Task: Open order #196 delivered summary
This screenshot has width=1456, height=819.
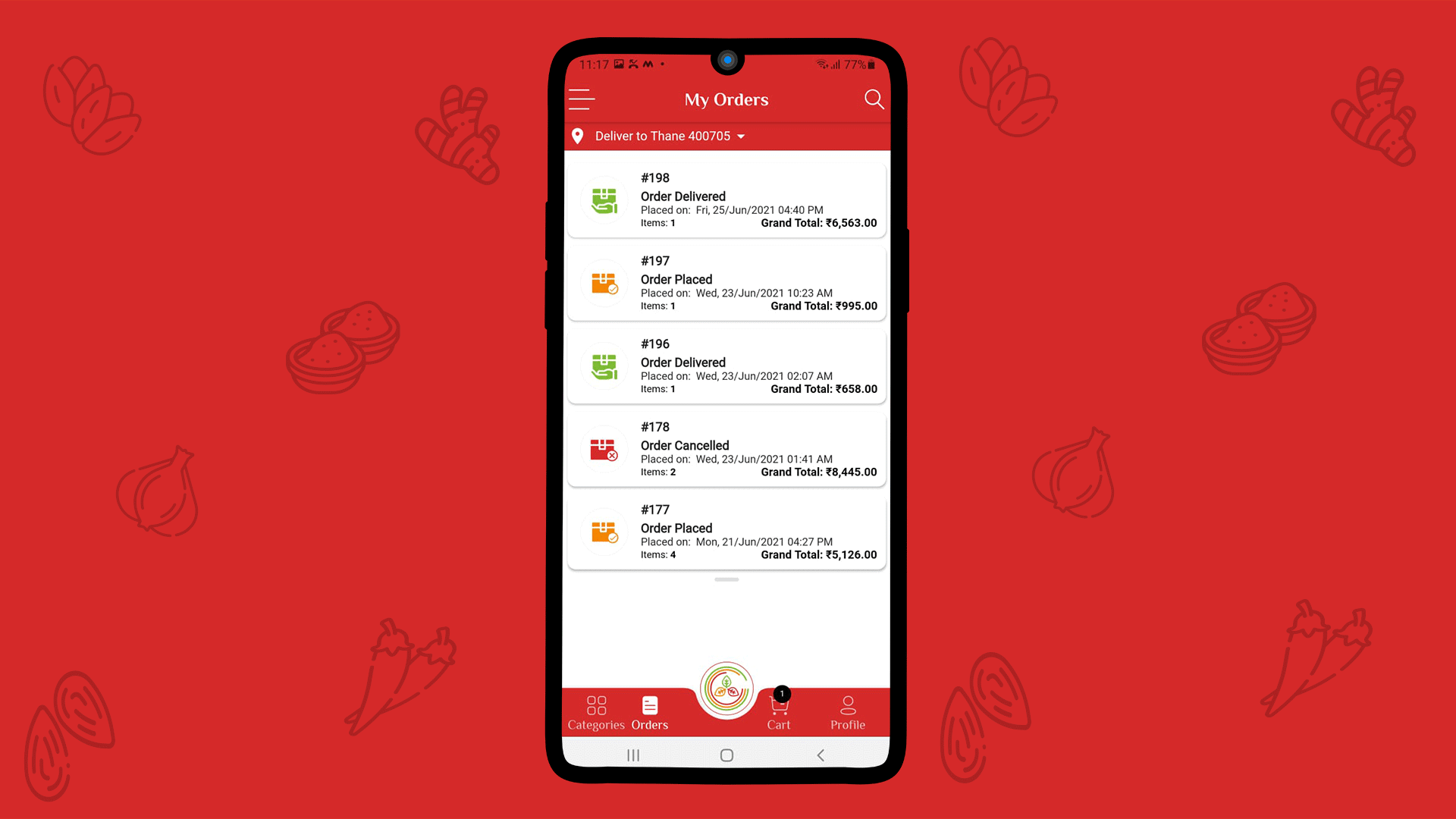Action: coord(727,365)
